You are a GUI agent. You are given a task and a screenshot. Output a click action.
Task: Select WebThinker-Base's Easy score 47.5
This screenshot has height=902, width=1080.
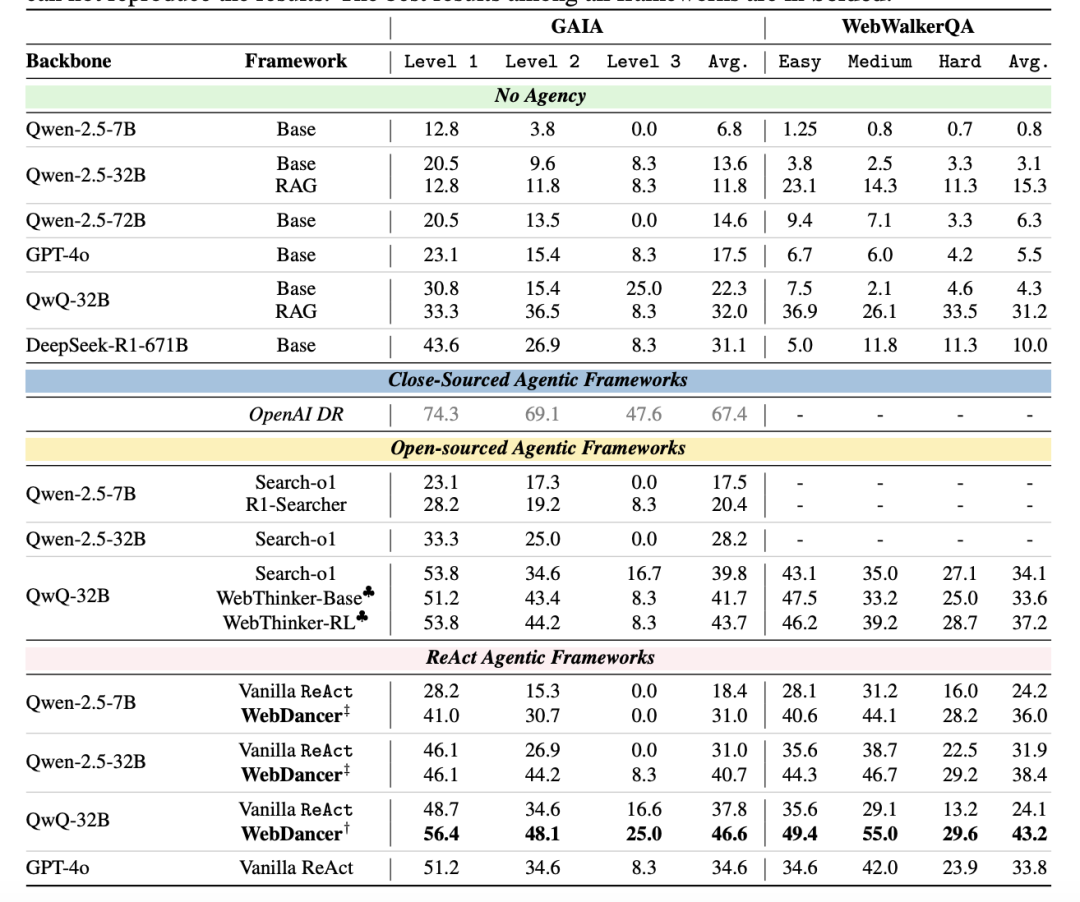[x=800, y=598]
